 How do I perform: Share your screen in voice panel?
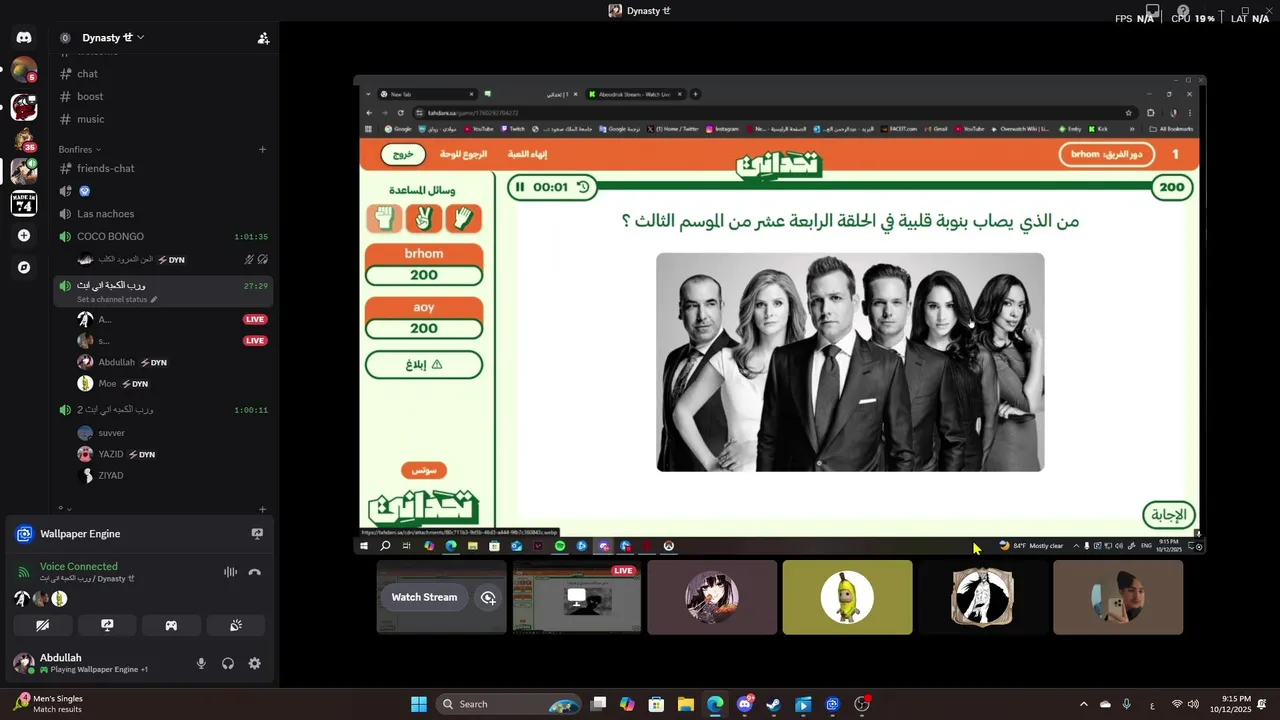(x=107, y=625)
